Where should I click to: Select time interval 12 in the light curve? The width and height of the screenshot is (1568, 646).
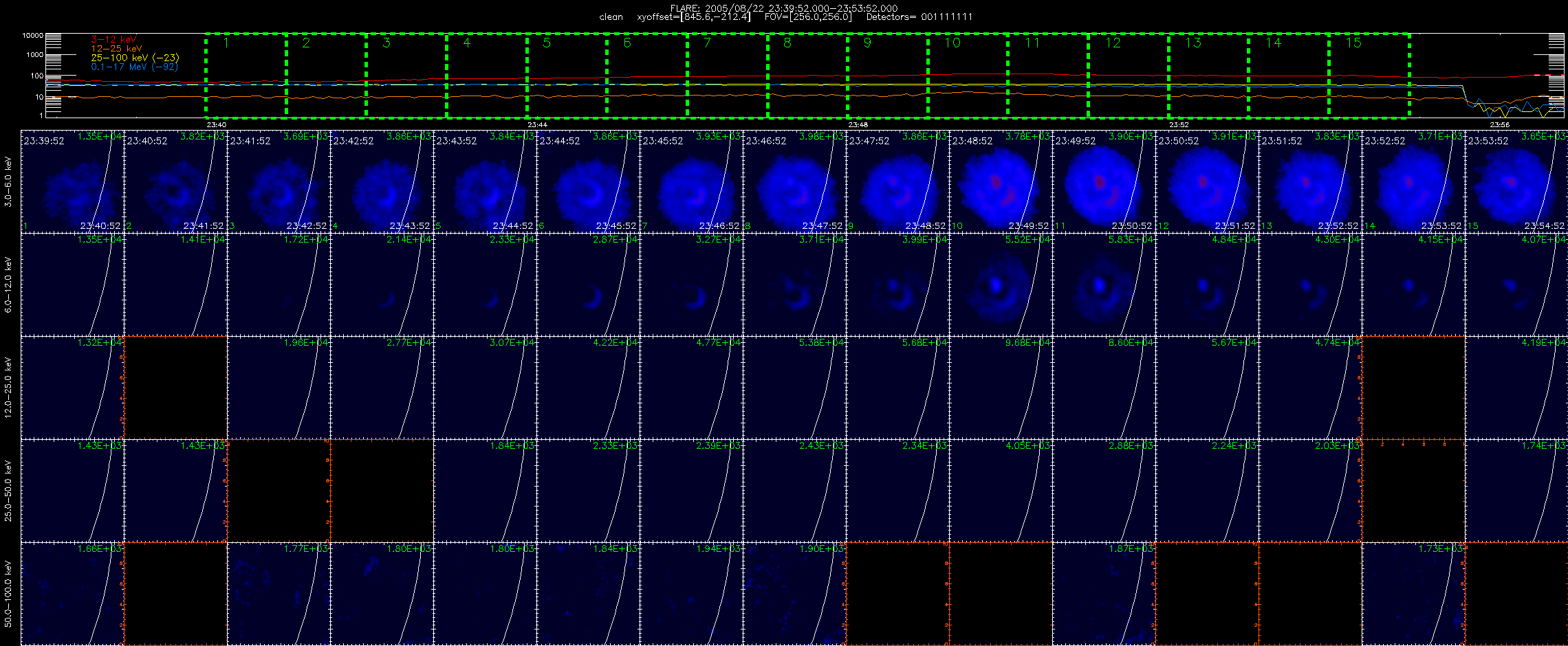[x=1129, y=75]
